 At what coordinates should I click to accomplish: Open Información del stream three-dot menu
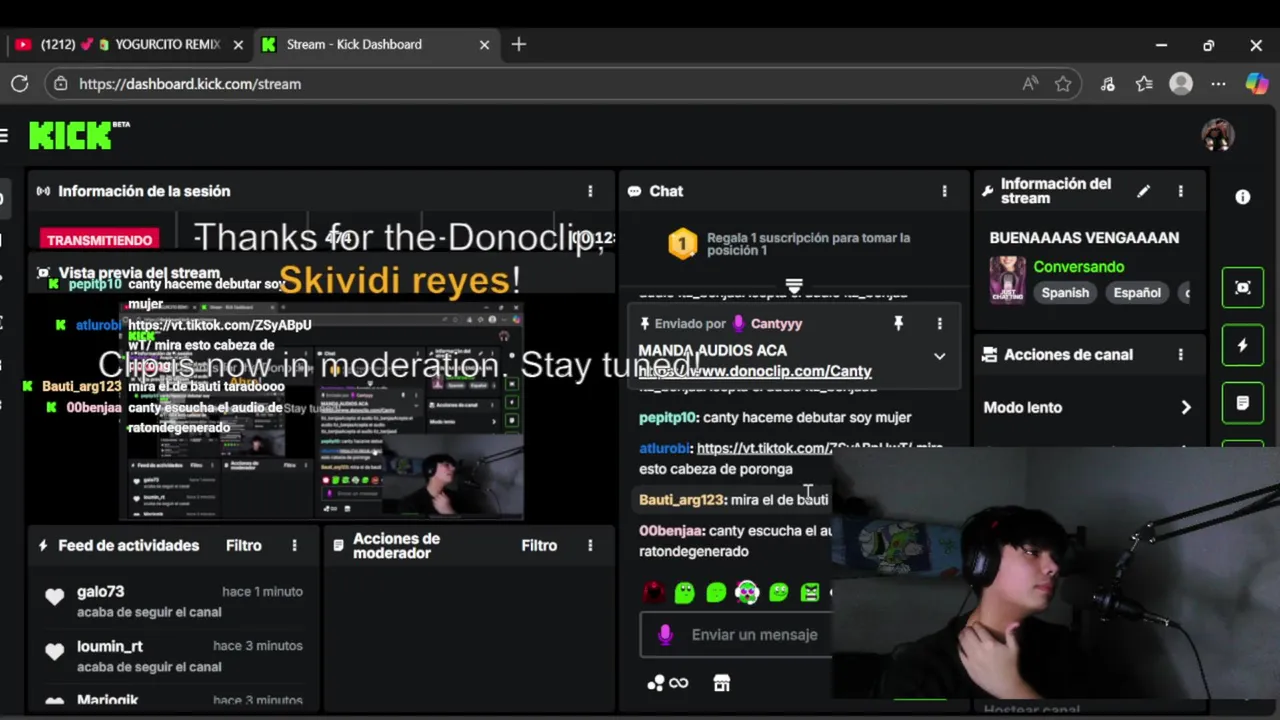pyautogui.click(x=1181, y=191)
